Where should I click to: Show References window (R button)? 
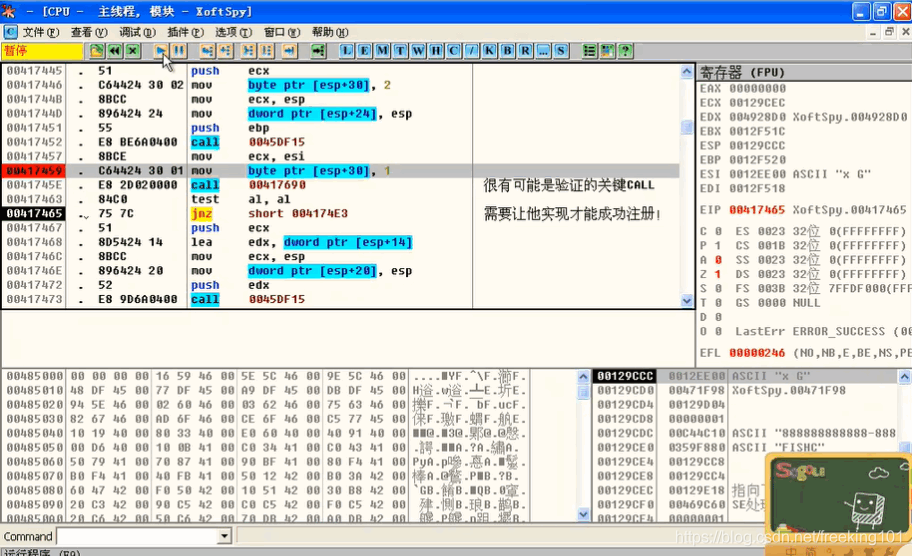pos(525,51)
